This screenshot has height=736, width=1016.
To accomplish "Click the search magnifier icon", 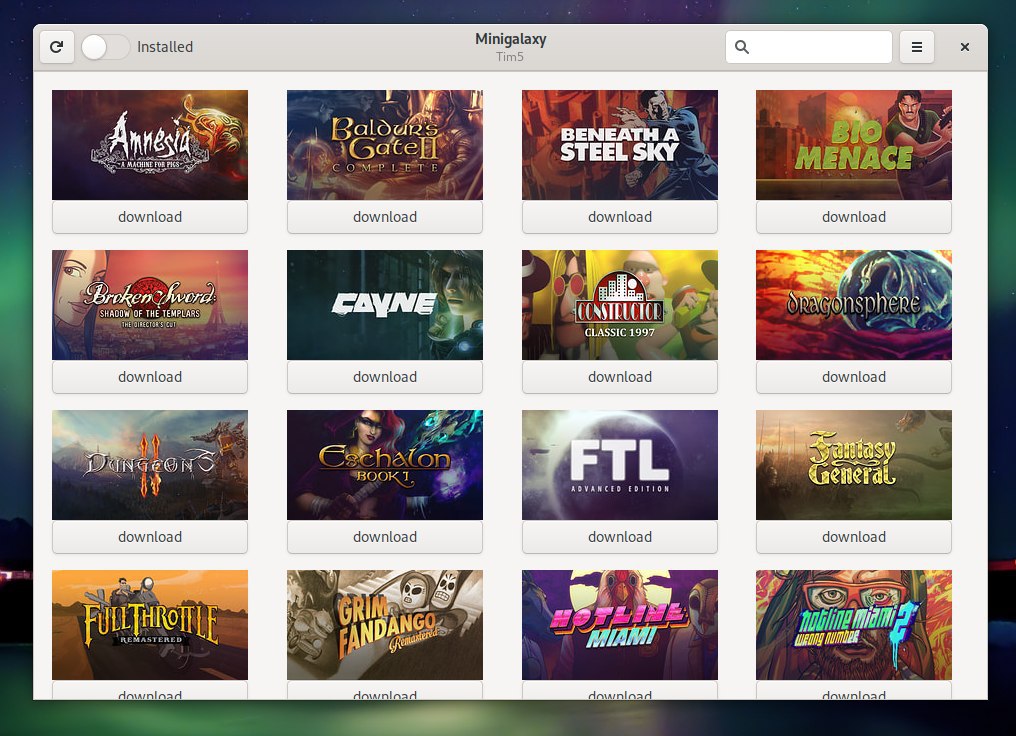I will pos(743,47).
